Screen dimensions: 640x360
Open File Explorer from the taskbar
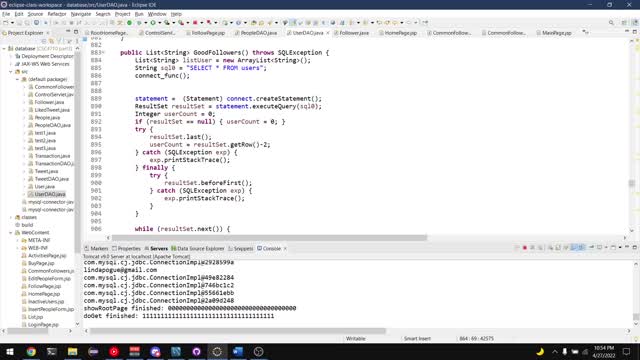pos(73,351)
